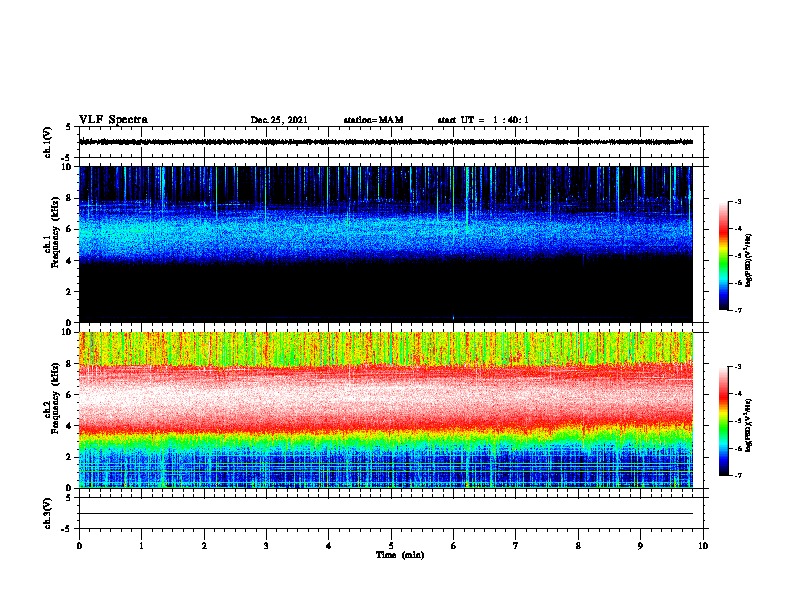The image size is (792, 612).
Task: Click the time axis tick label "0"
Action: [79, 546]
